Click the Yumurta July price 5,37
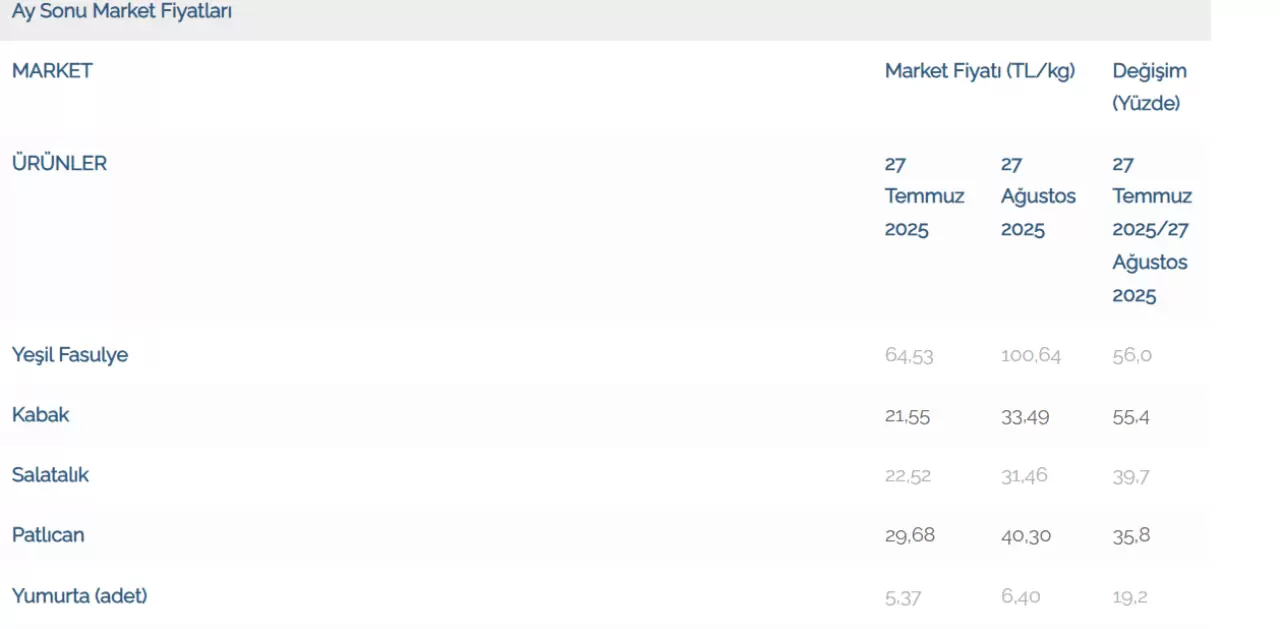This screenshot has height=629, width=1280. (903, 597)
